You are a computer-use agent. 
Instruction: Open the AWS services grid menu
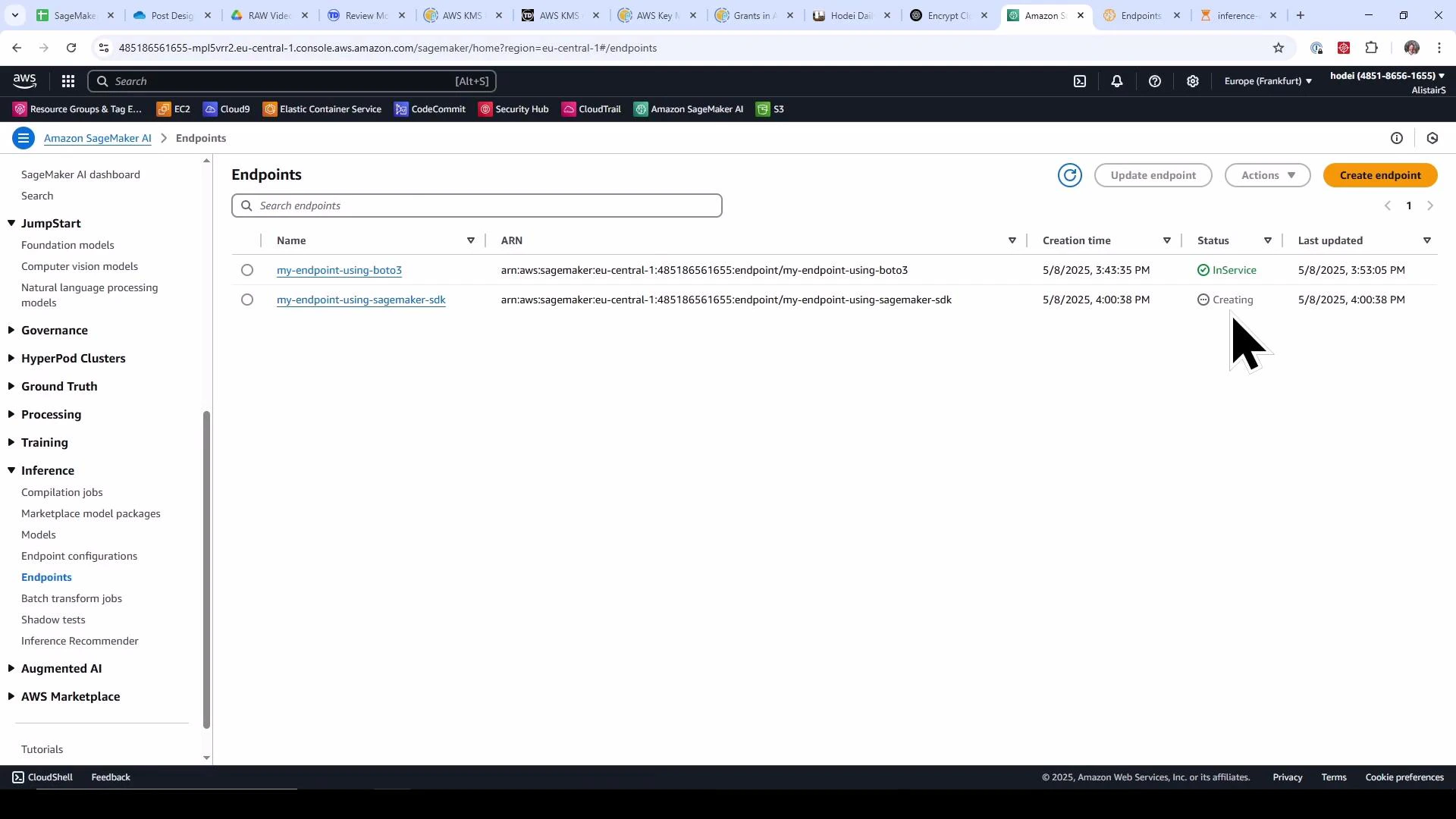pos(67,81)
